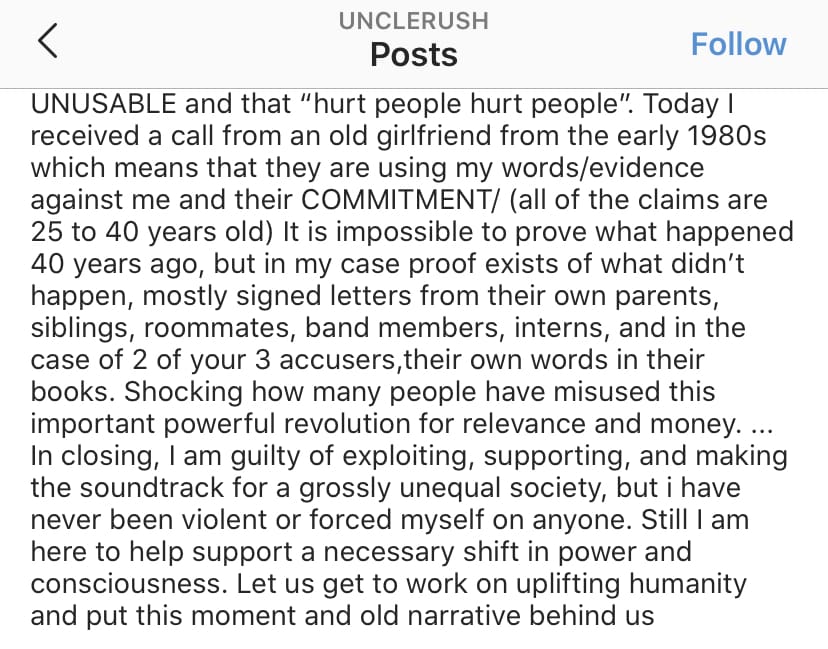Follow the UNCLERUSH account
The image size is (828, 649).
[x=738, y=44]
